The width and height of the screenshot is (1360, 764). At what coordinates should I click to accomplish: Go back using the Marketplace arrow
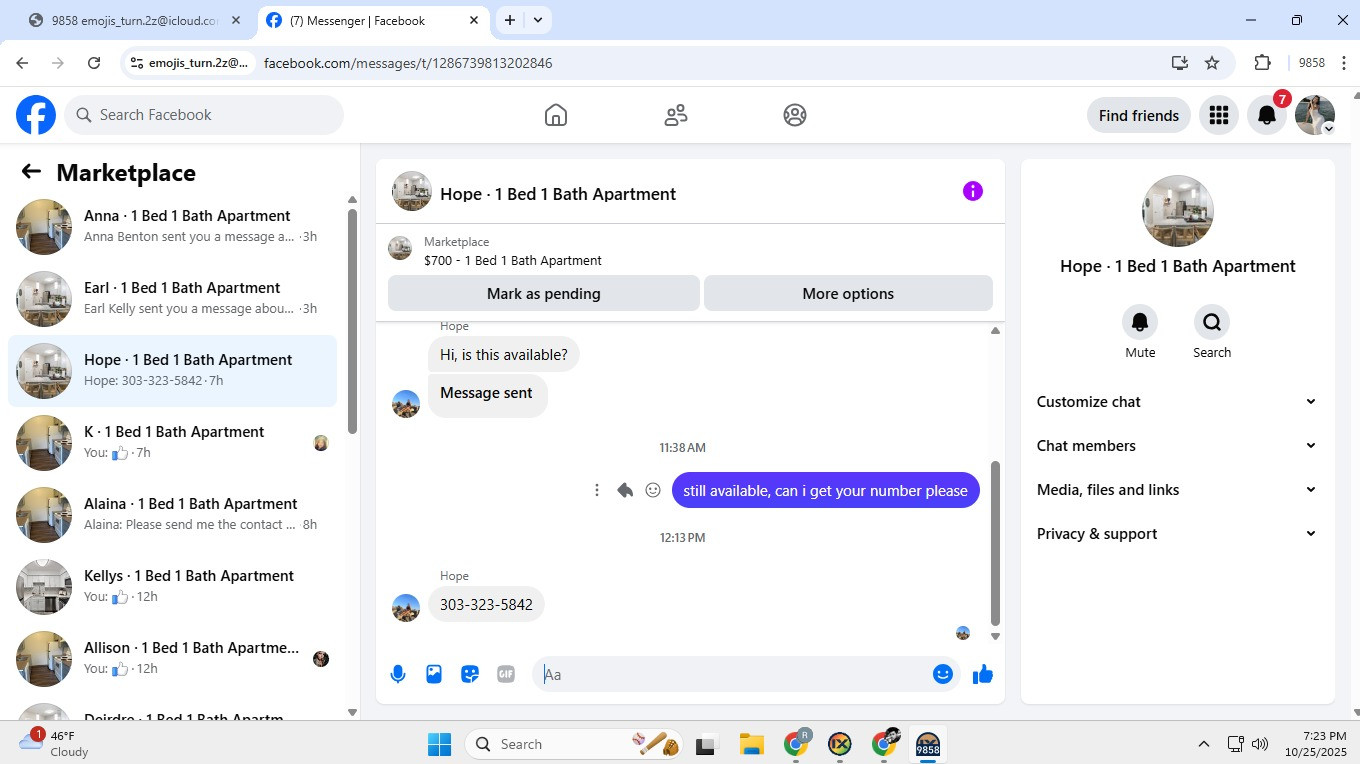coord(31,172)
